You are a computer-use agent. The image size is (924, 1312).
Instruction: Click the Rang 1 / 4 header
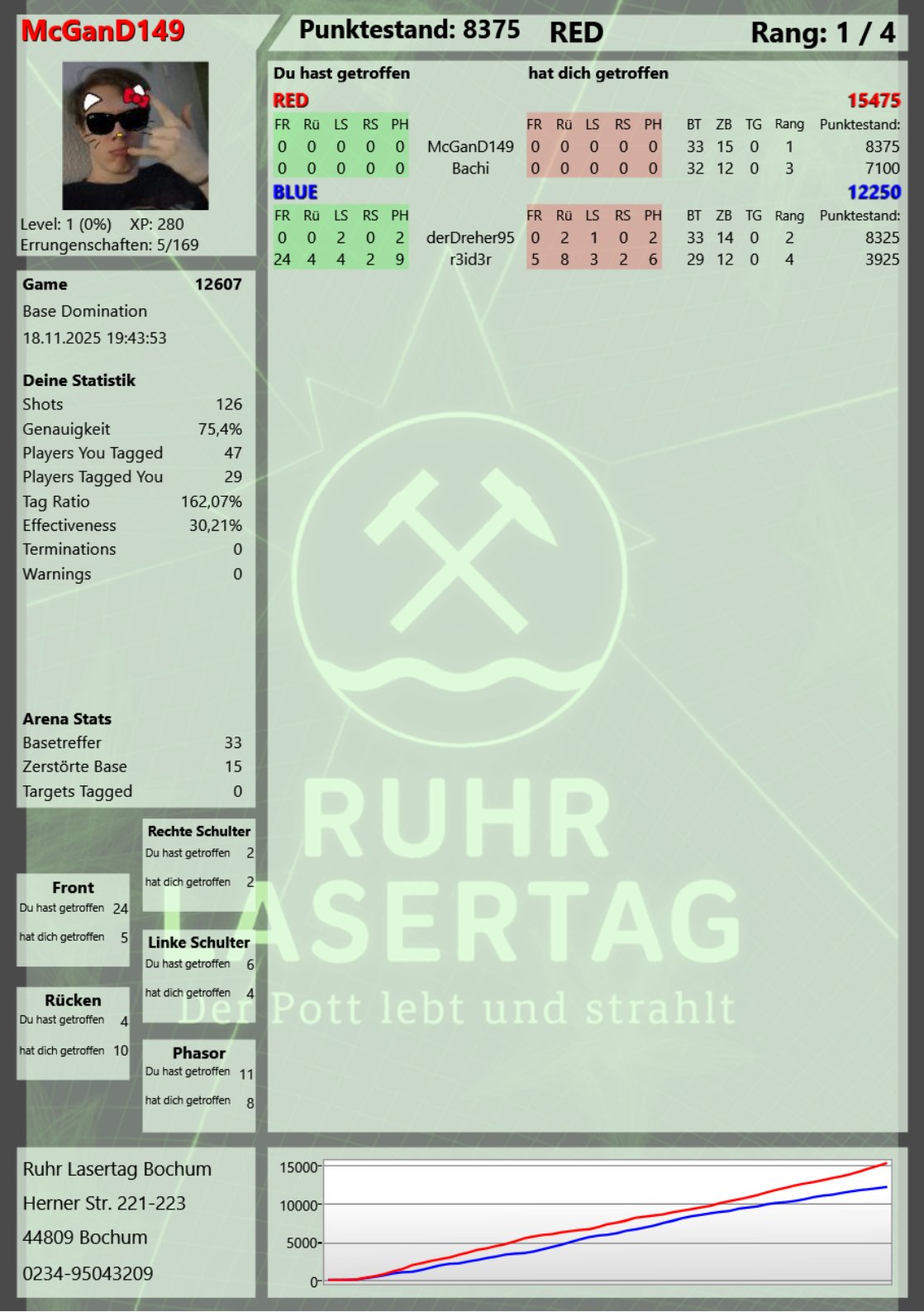(x=822, y=33)
